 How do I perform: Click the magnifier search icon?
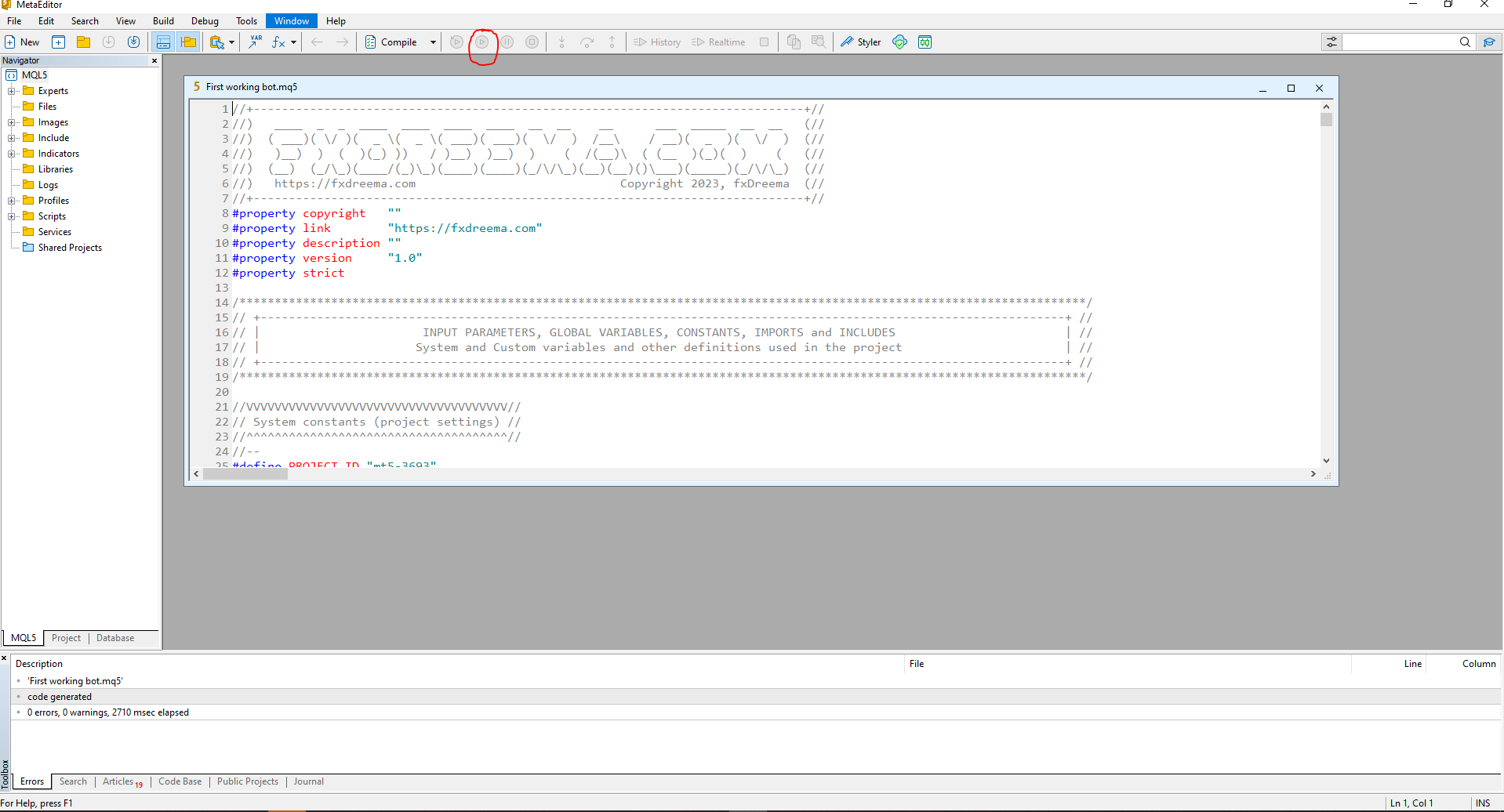1465,42
